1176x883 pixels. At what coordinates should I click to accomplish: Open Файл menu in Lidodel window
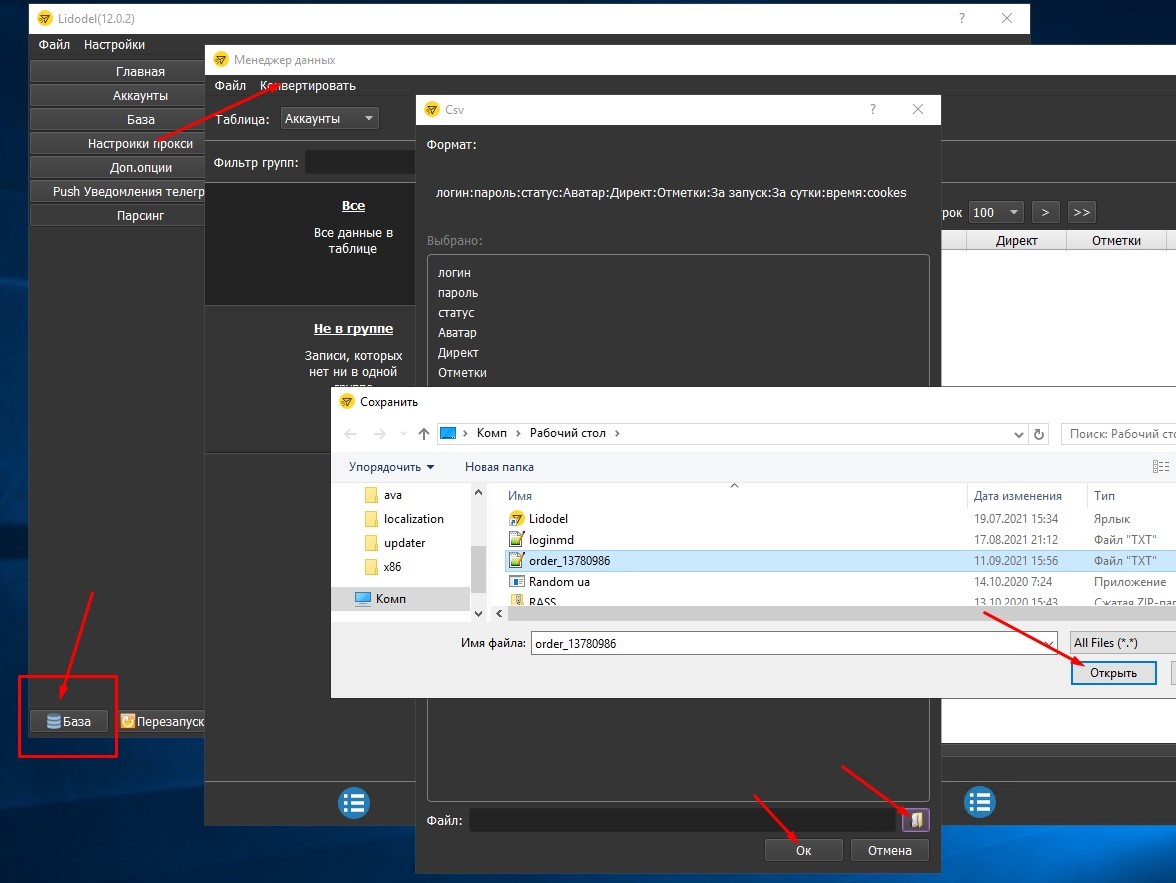click(x=54, y=45)
